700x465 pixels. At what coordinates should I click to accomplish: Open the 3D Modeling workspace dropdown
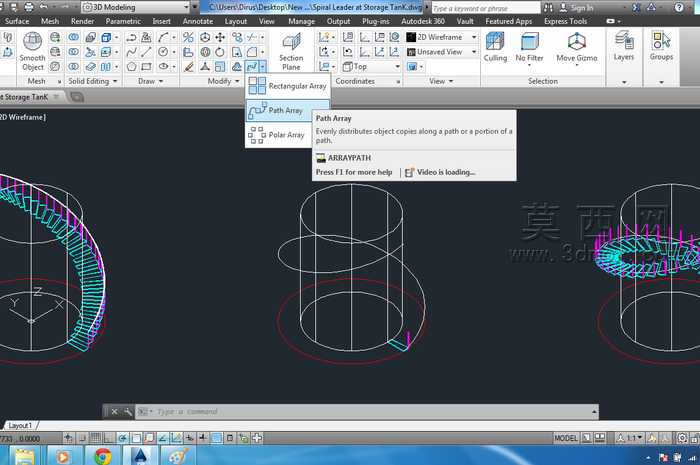click(136, 7)
